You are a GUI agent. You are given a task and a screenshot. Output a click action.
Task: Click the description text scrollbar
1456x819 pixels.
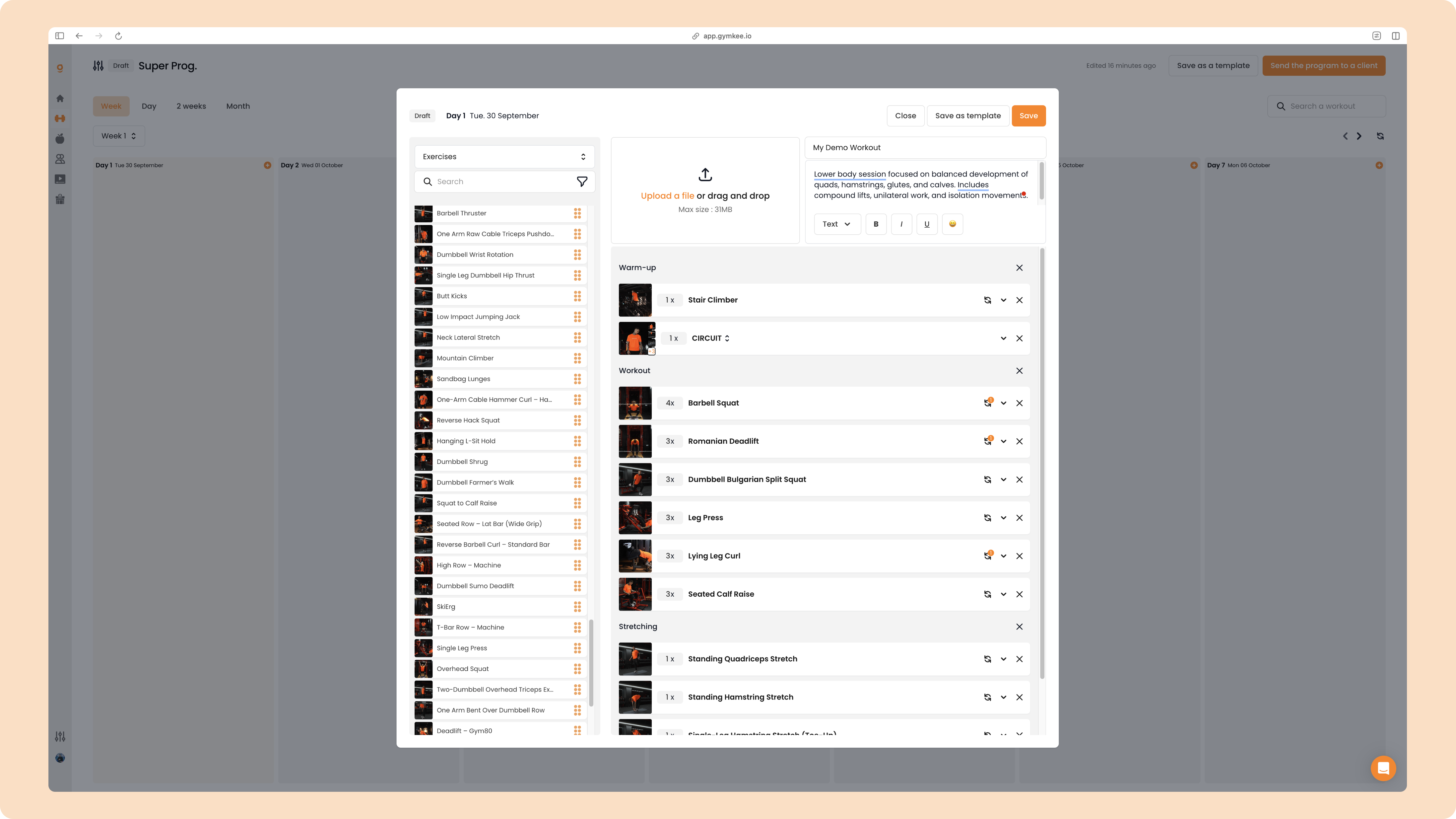[1041, 181]
